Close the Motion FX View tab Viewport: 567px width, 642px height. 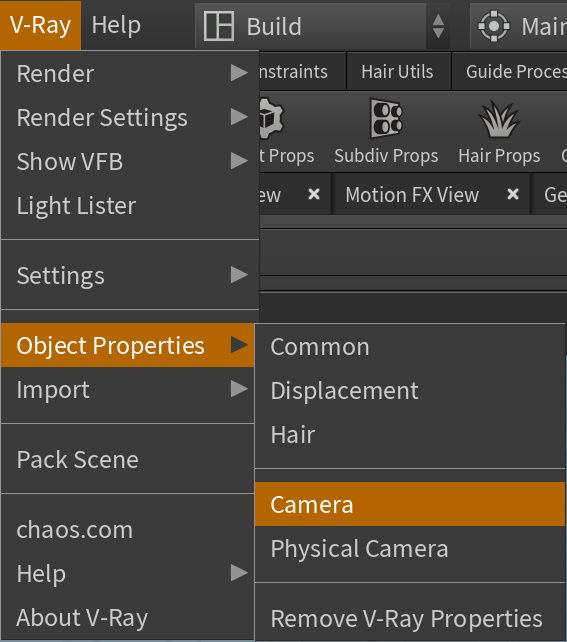(x=513, y=194)
